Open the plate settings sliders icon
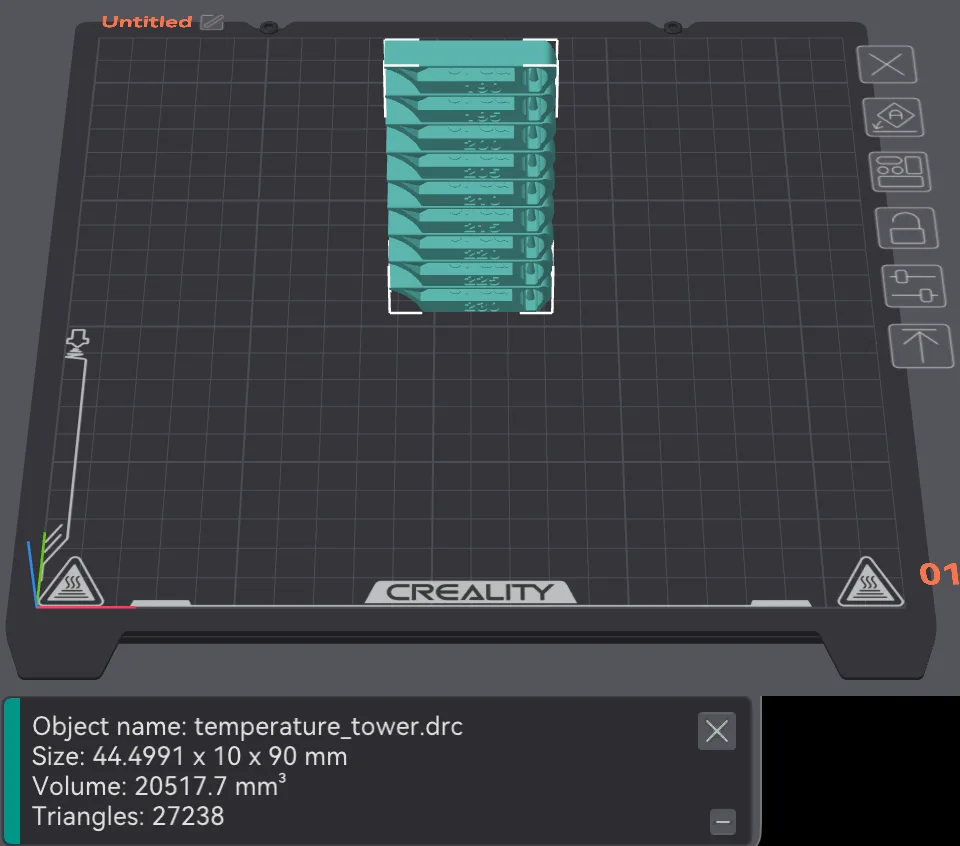 tap(913, 286)
